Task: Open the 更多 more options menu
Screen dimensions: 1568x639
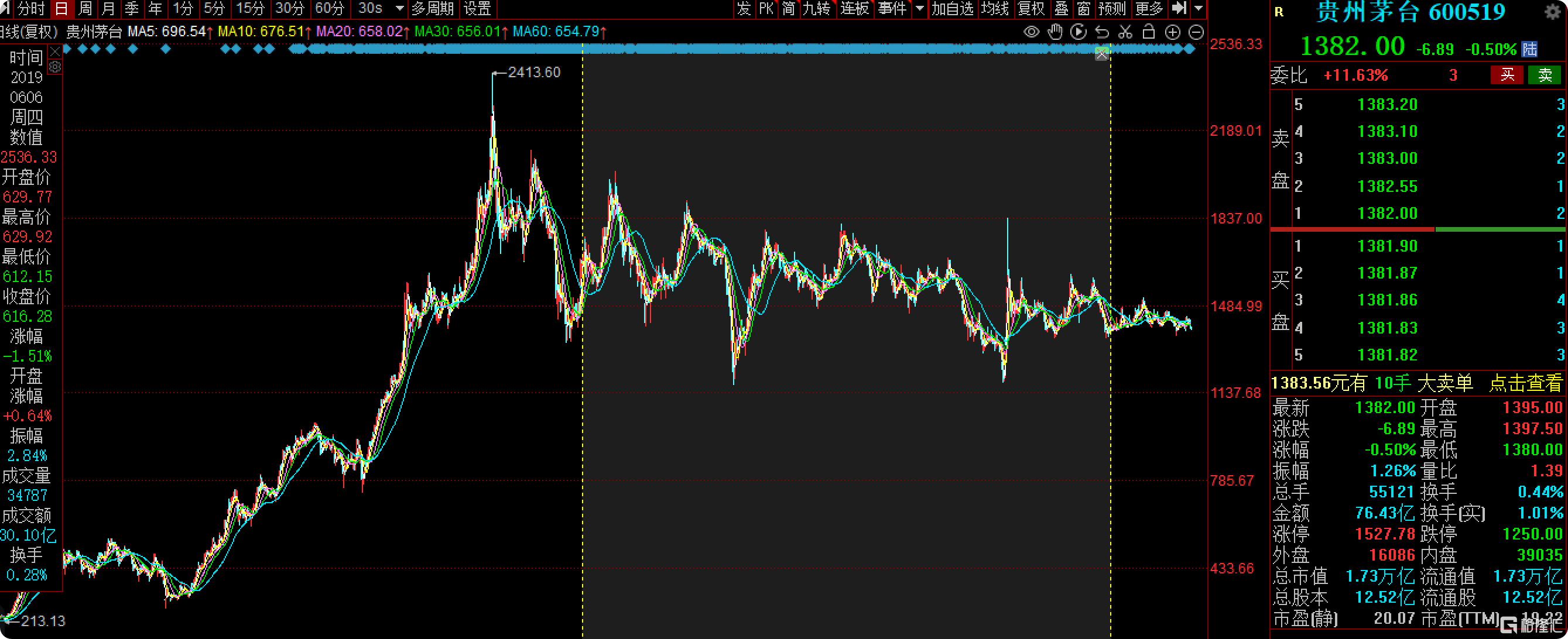Action: pyautogui.click(x=1149, y=9)
